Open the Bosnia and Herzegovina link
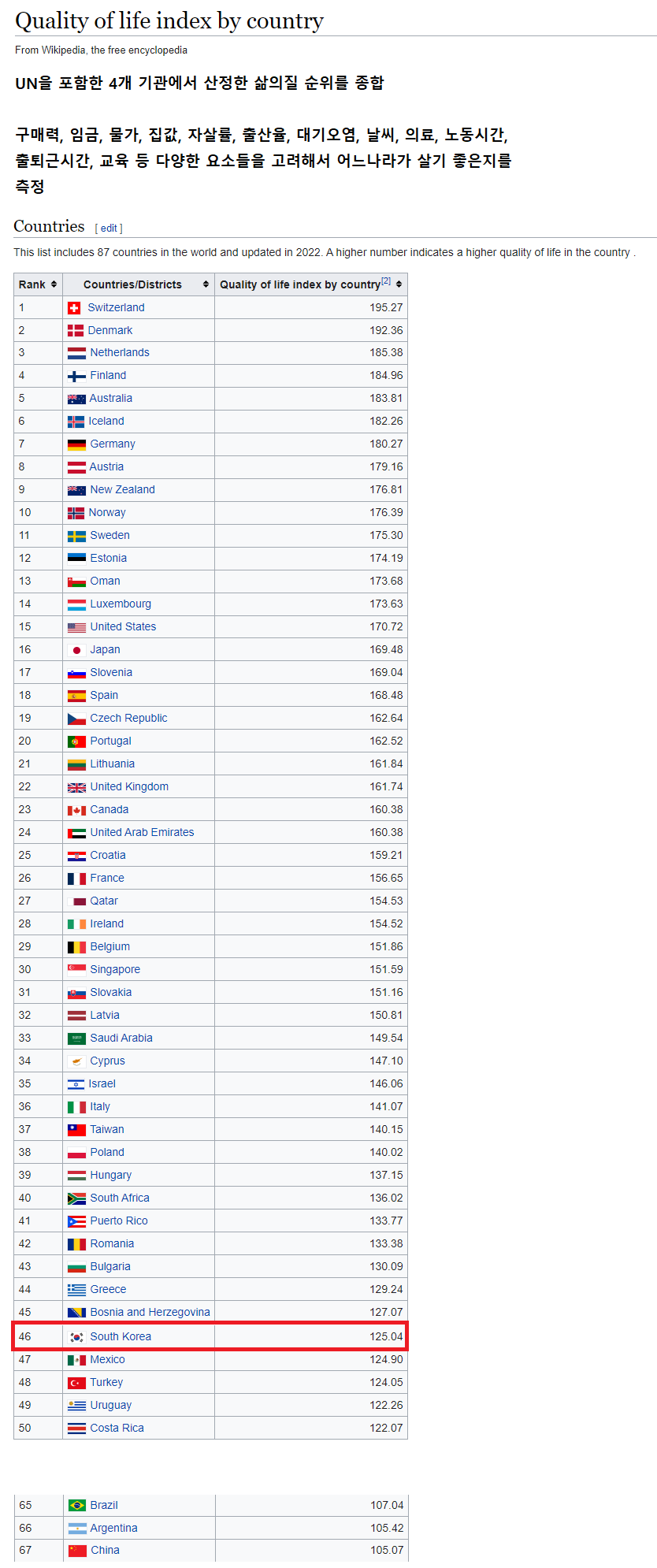The image size is (657, 1568). (x=150, y=1313)
